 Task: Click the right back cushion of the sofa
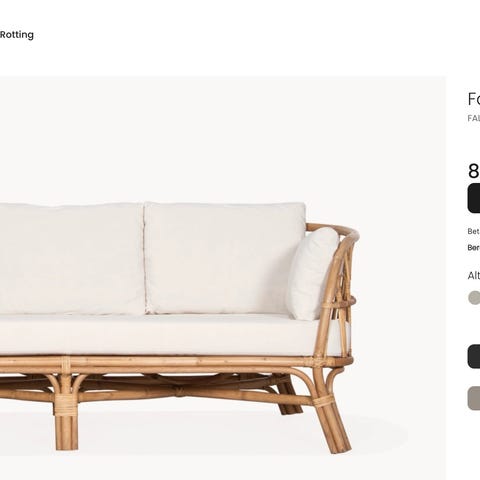click(x=225, y=258)
